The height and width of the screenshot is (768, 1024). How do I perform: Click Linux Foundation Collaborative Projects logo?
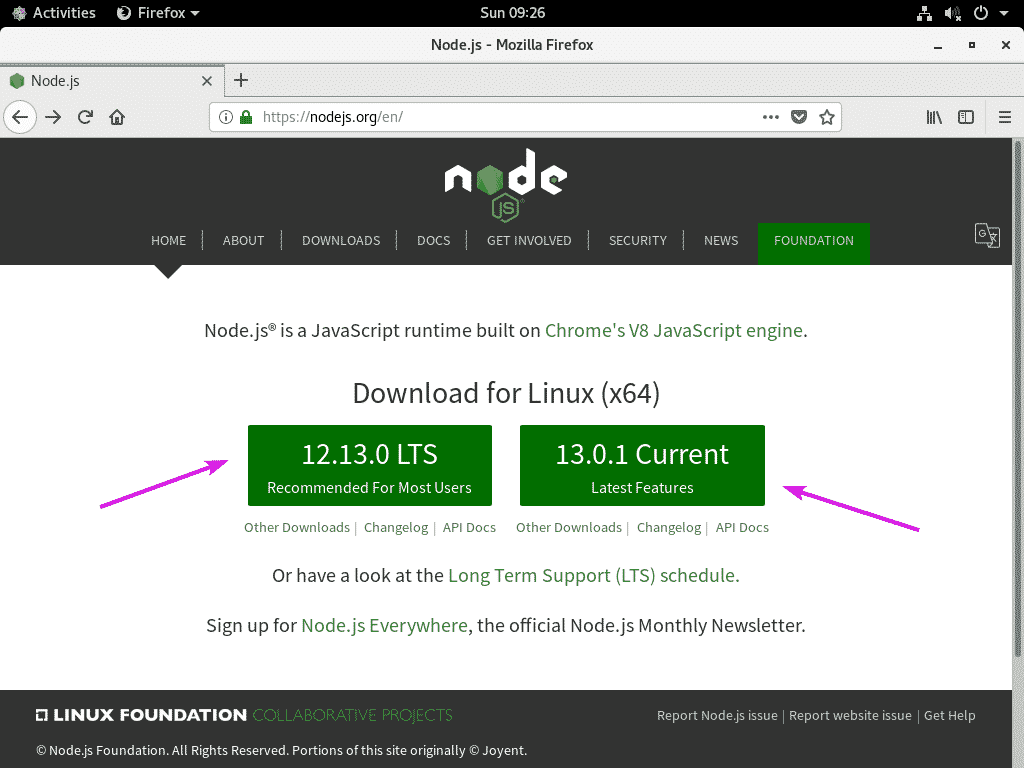tap(244, 715)
